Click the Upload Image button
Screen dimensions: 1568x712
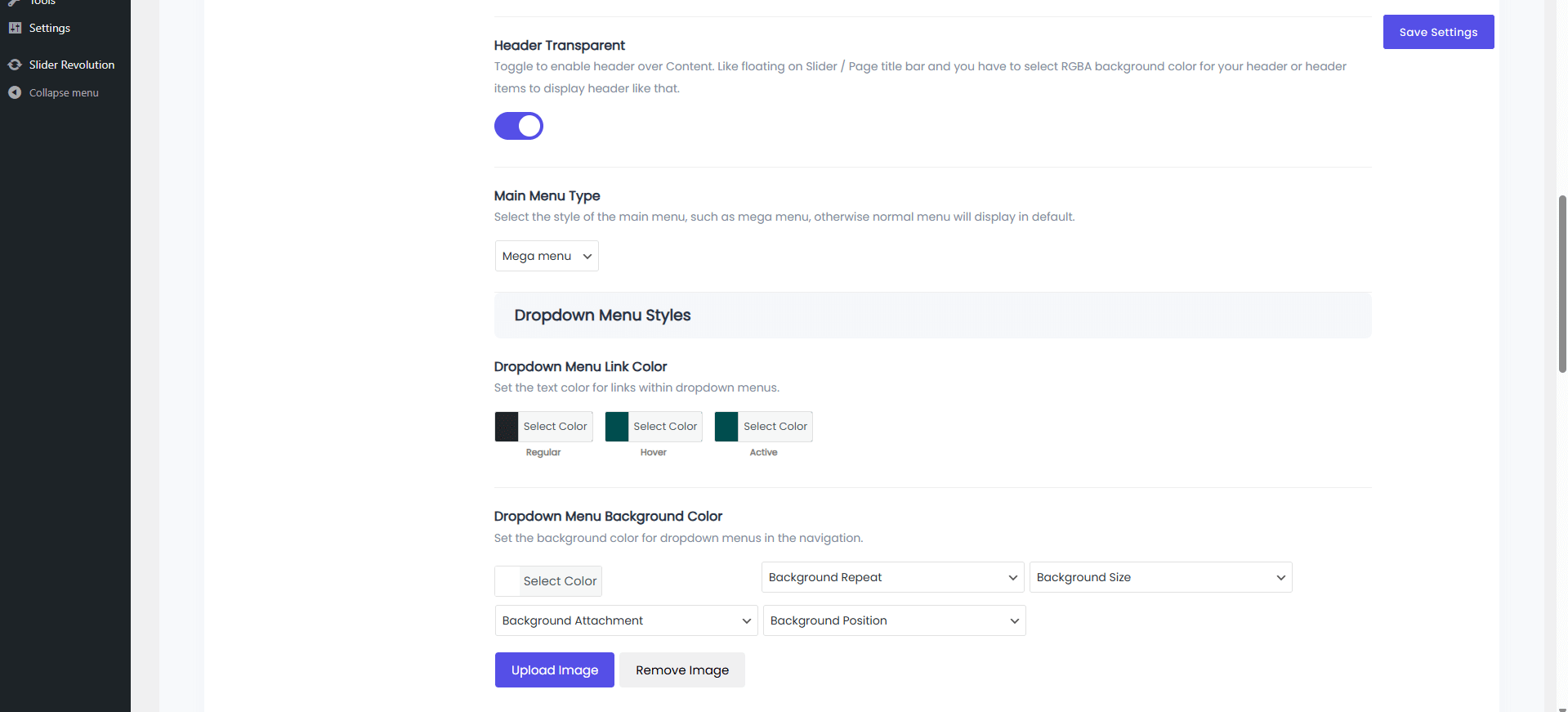pos(554,670)
